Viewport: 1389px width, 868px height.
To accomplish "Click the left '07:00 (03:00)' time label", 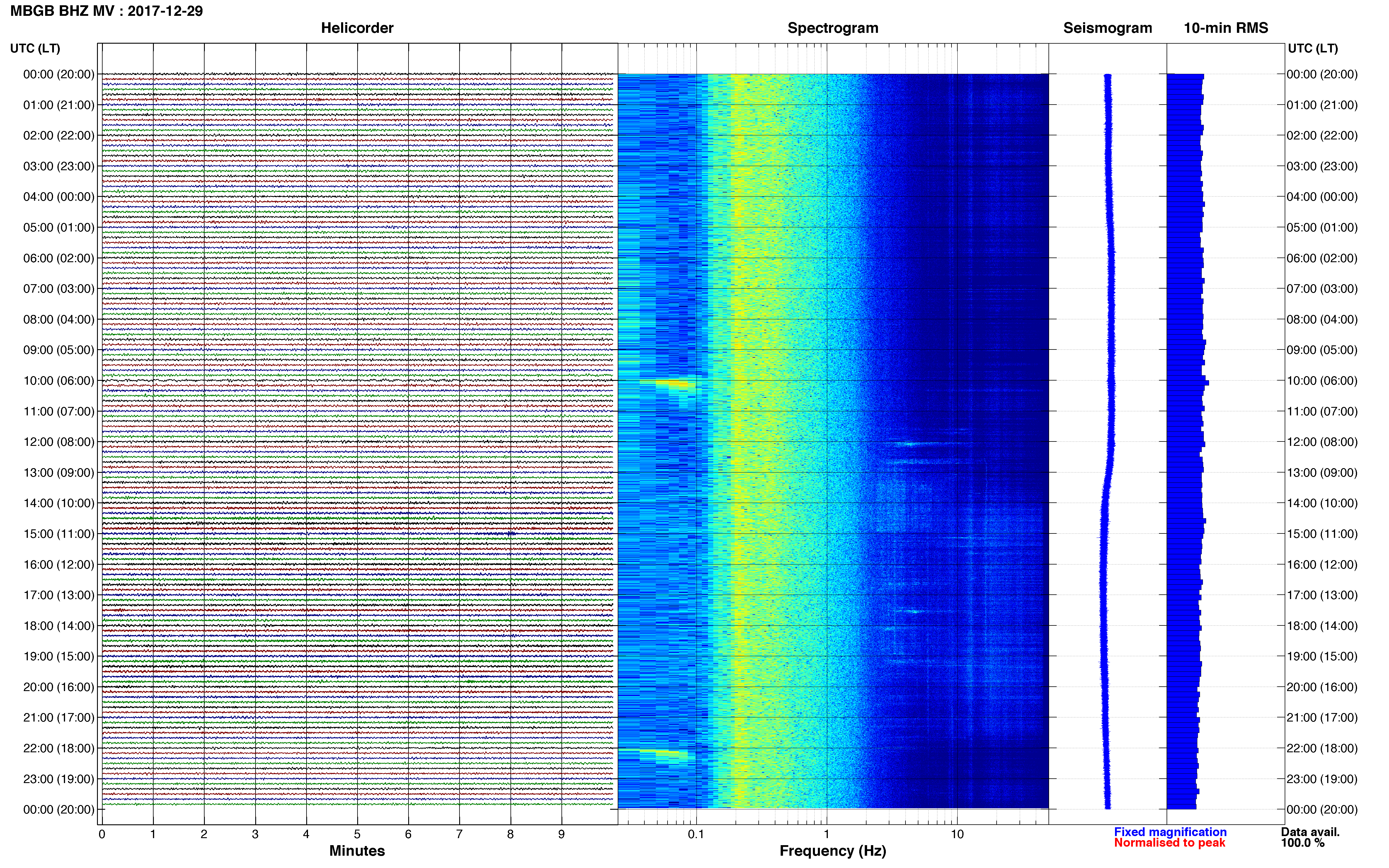I will (x=59, y=289).
